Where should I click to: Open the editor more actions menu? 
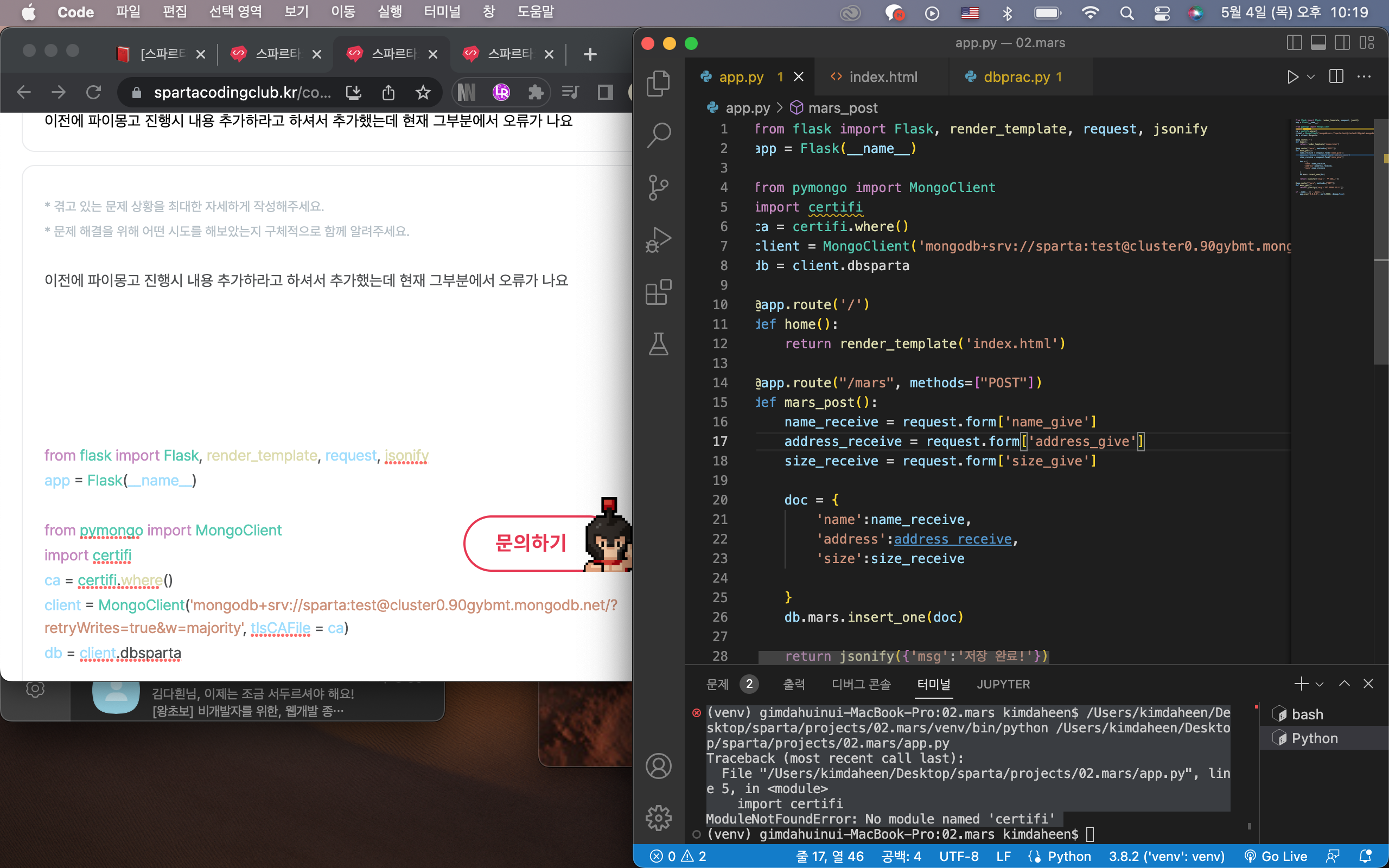pyautogui.click(x=1365, y=77)
